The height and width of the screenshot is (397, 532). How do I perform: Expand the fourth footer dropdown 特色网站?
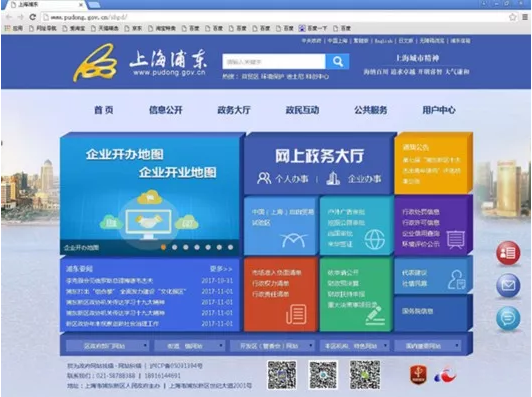pos(354,346)
